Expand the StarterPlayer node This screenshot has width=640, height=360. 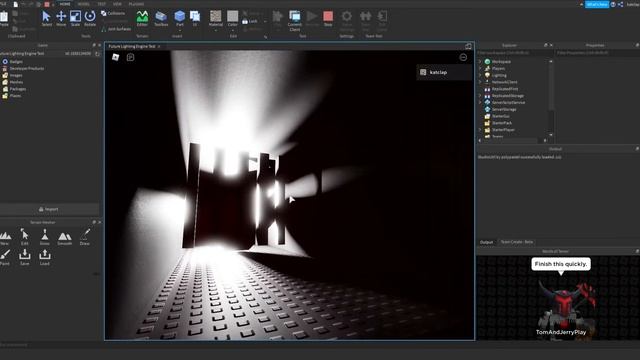[480, 130]
